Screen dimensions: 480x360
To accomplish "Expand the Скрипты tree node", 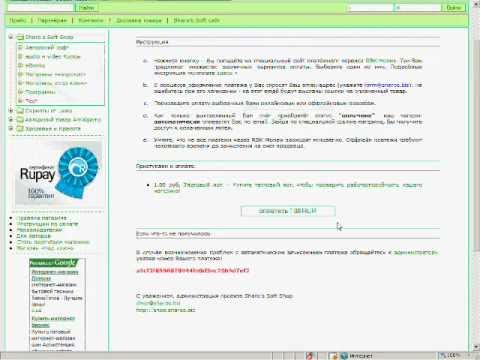I will point(11,110).
